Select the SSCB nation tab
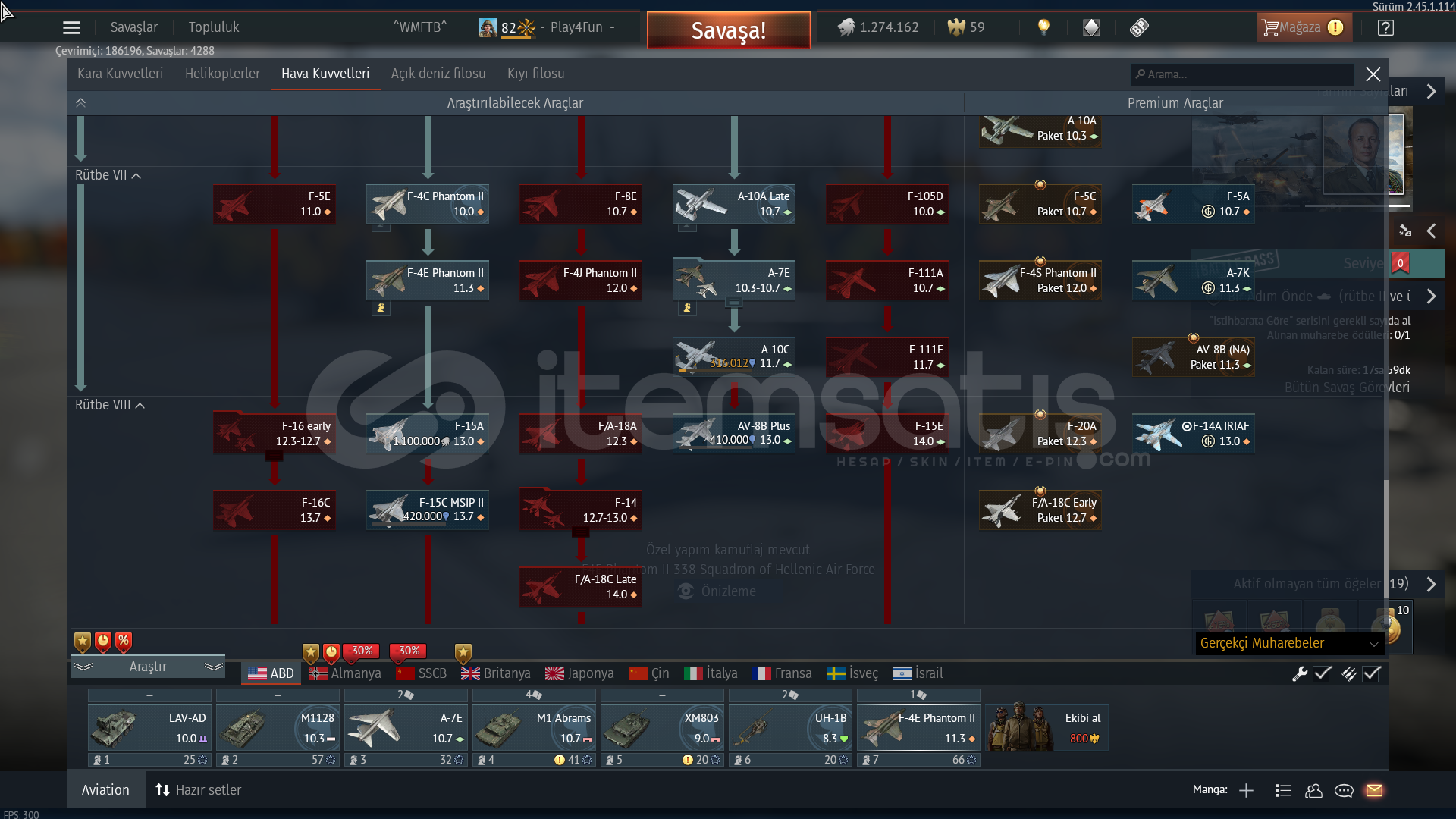1456x819 pixels. click(x=422, y=673)
